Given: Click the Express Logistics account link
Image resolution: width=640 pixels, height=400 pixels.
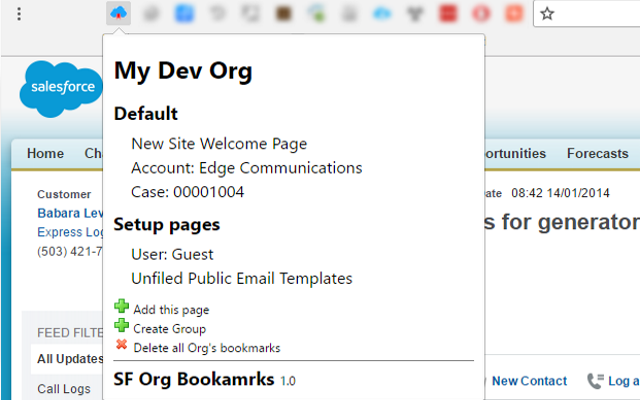Looking at the screenshot, I should [70, 232].
